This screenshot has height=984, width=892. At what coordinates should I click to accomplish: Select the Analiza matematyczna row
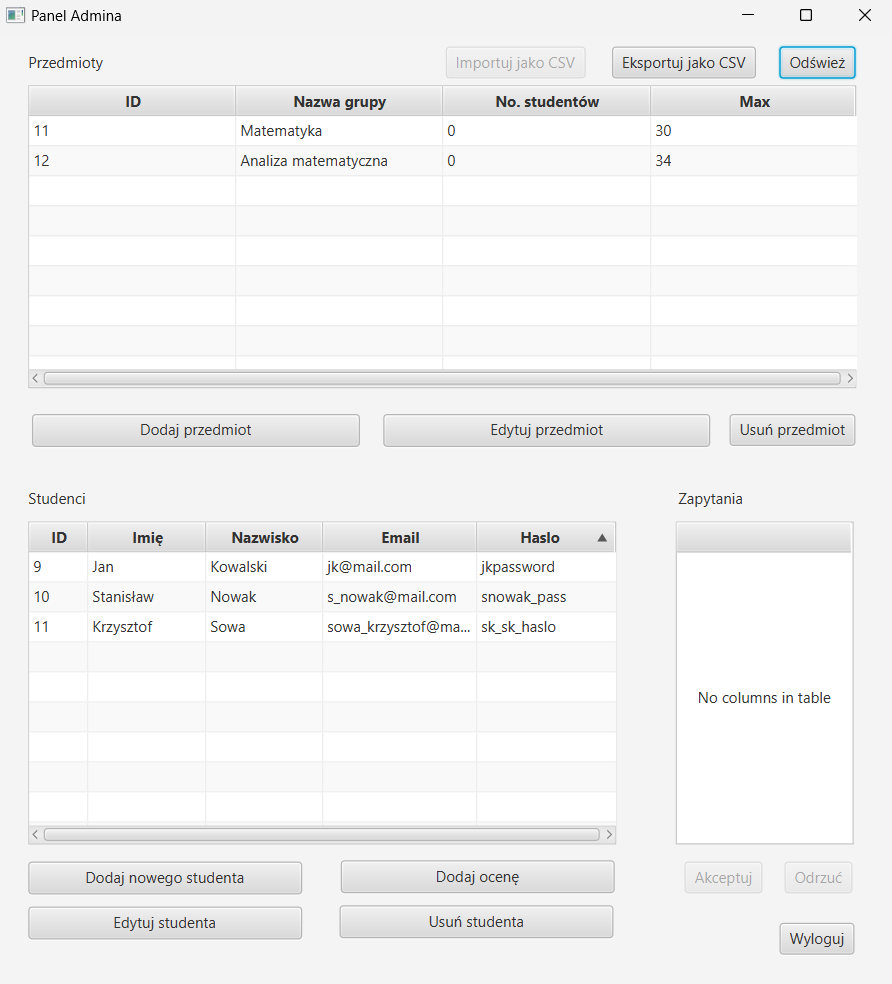(443, 161)
